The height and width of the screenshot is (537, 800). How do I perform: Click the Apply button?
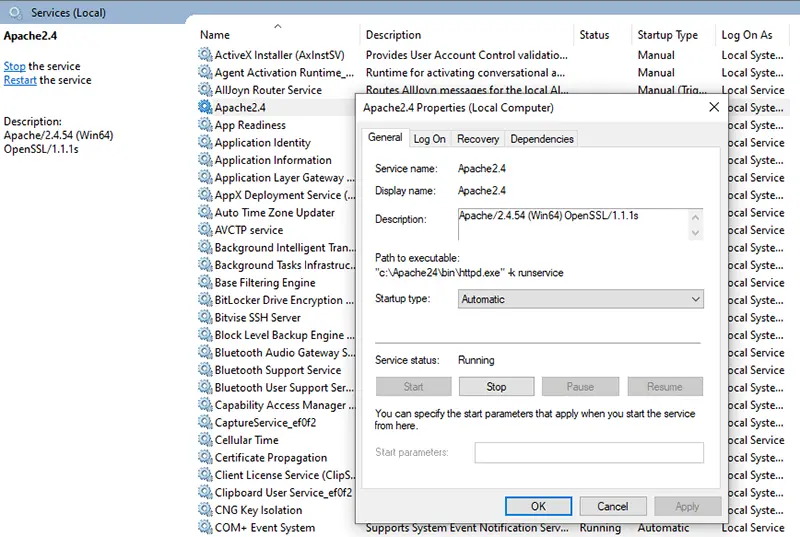687,506
